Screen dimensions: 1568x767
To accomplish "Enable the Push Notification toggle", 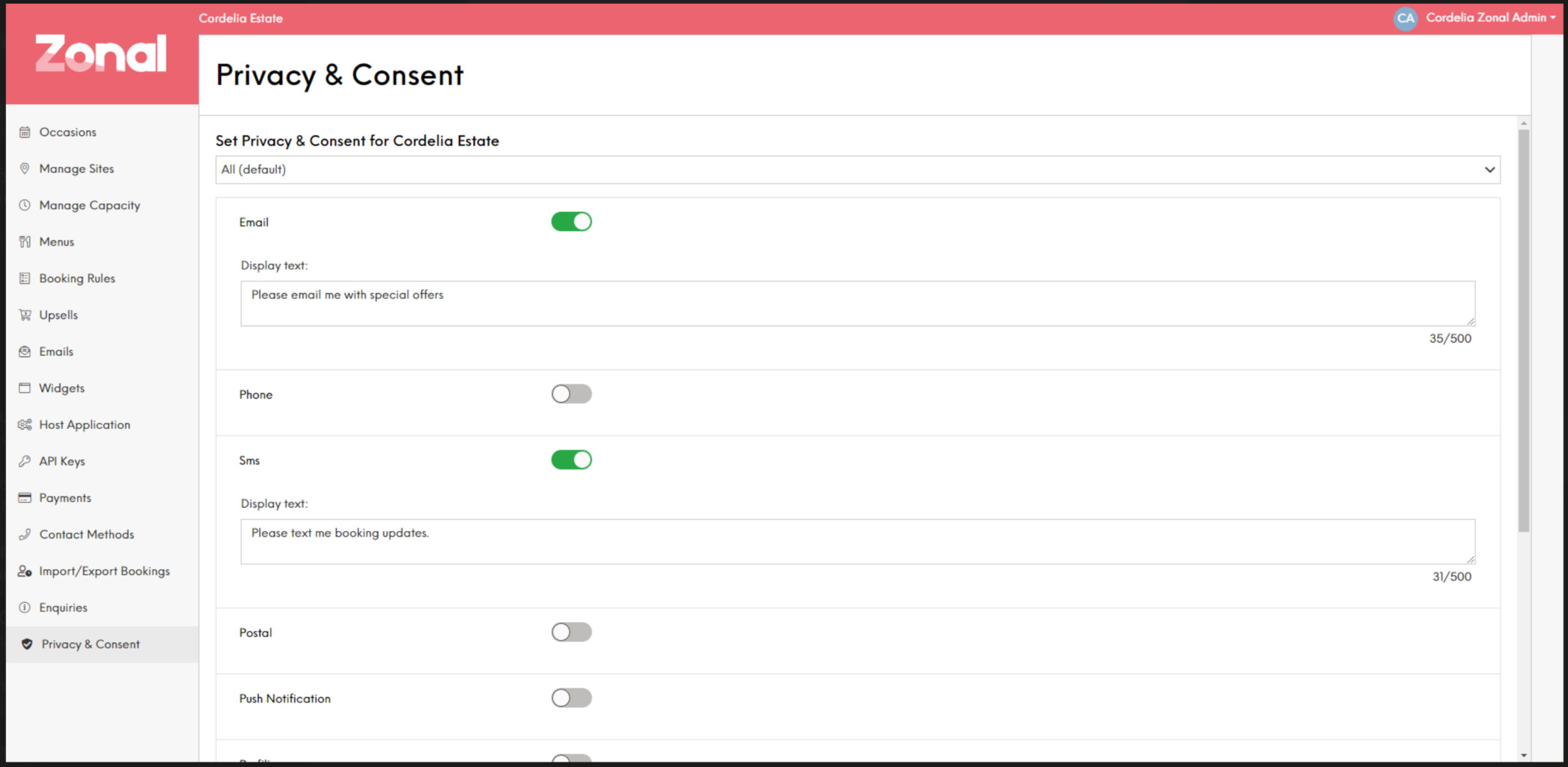I will click(571, 697).
